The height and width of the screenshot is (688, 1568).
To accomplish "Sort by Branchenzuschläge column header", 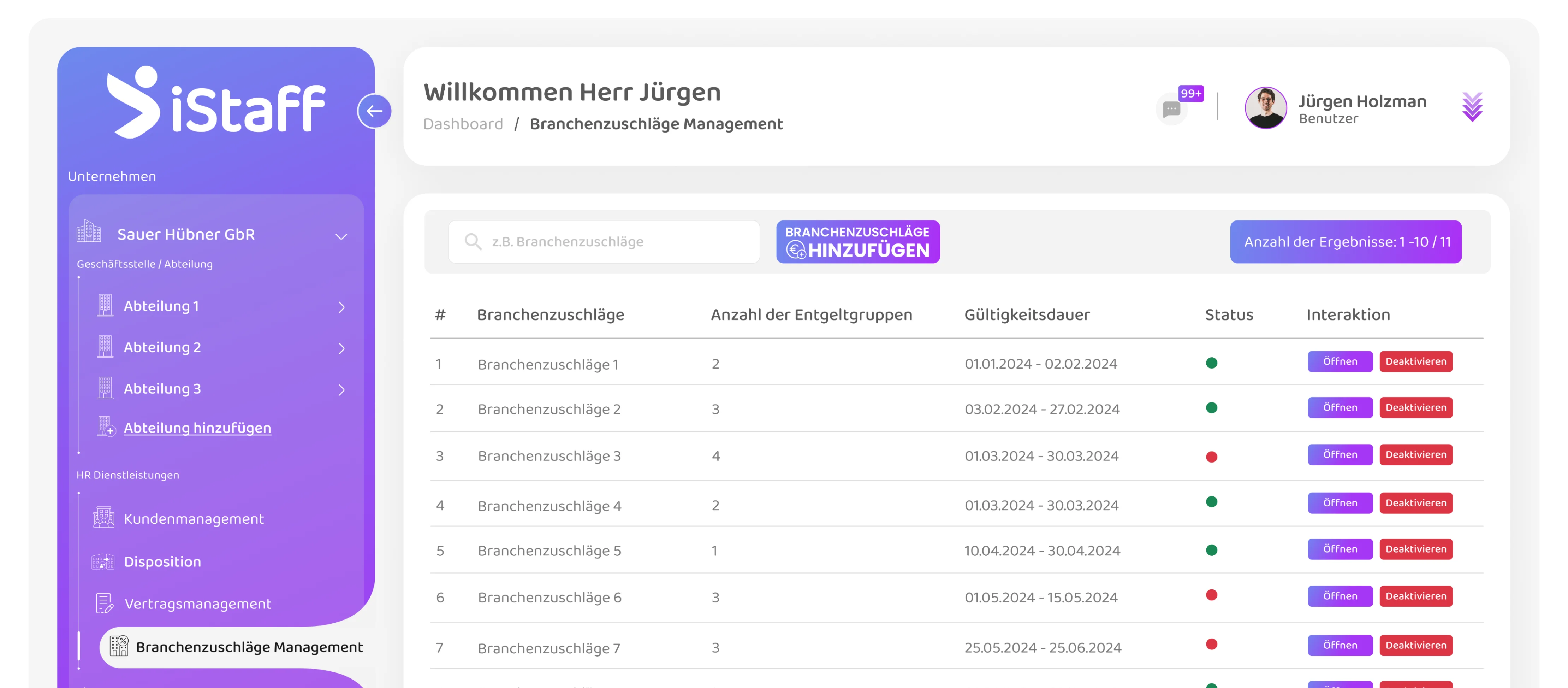I will tap(550, 315).
